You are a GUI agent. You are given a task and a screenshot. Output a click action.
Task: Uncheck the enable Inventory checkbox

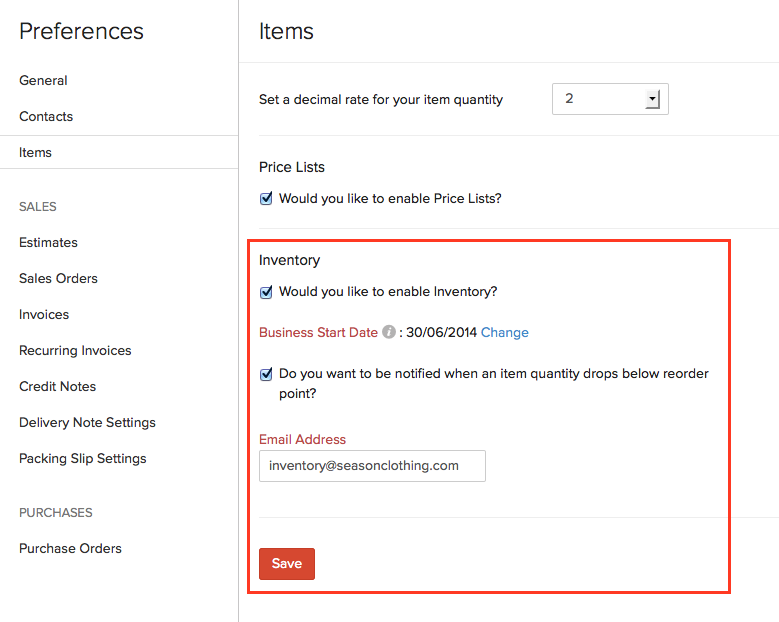pyautogui.click(x=266, y=292)
